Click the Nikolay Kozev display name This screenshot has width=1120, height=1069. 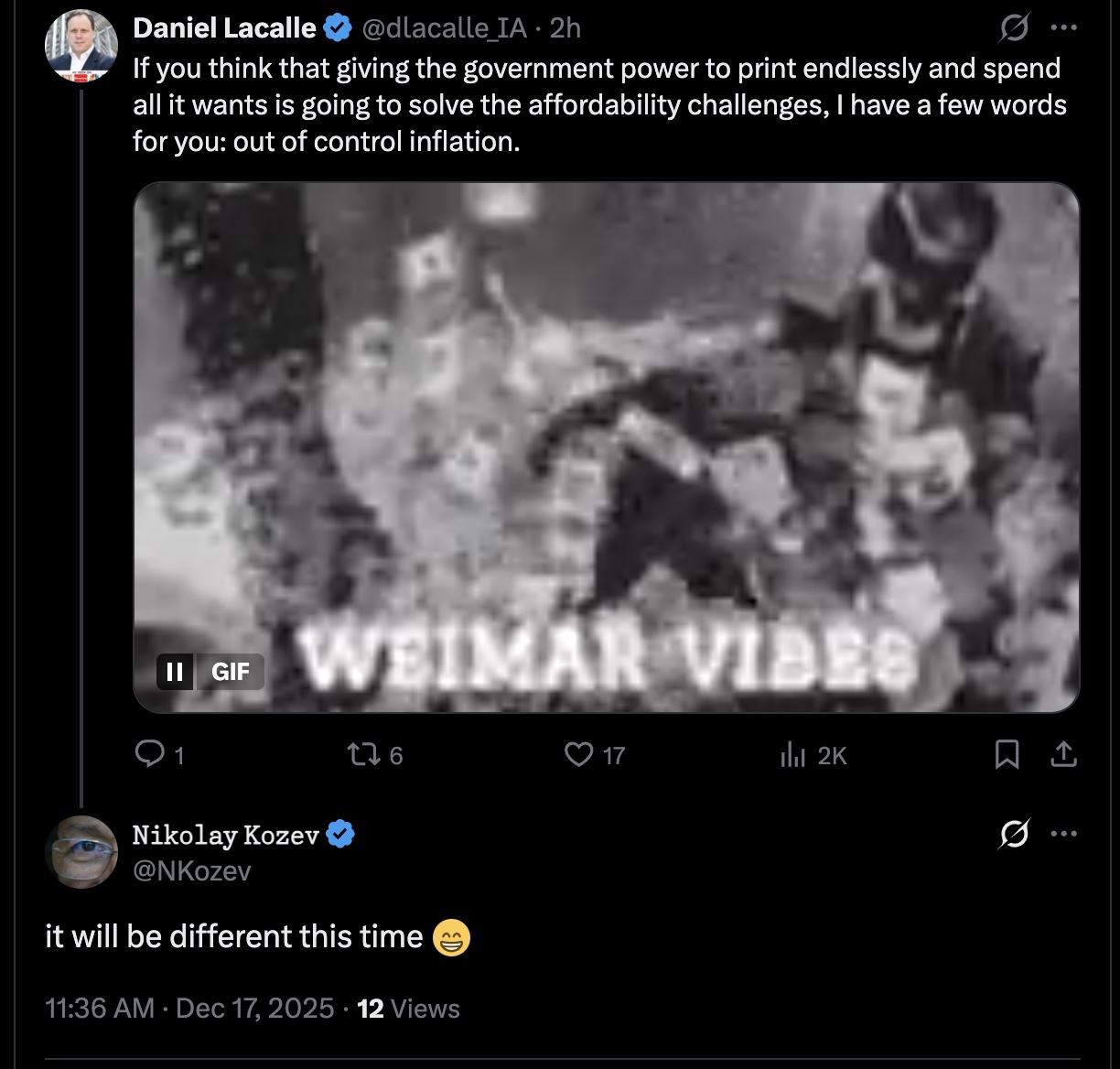(226, 835)
